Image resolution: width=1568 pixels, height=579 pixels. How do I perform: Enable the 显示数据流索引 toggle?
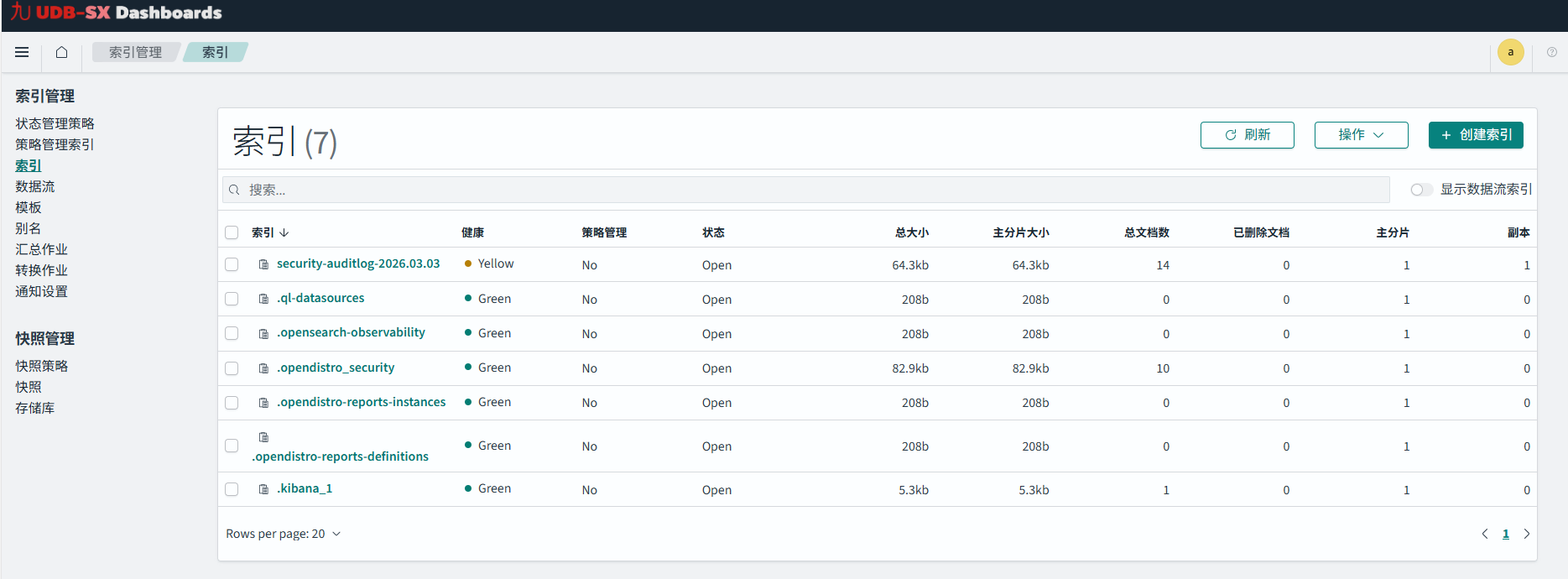click(x=1420, y=190)
